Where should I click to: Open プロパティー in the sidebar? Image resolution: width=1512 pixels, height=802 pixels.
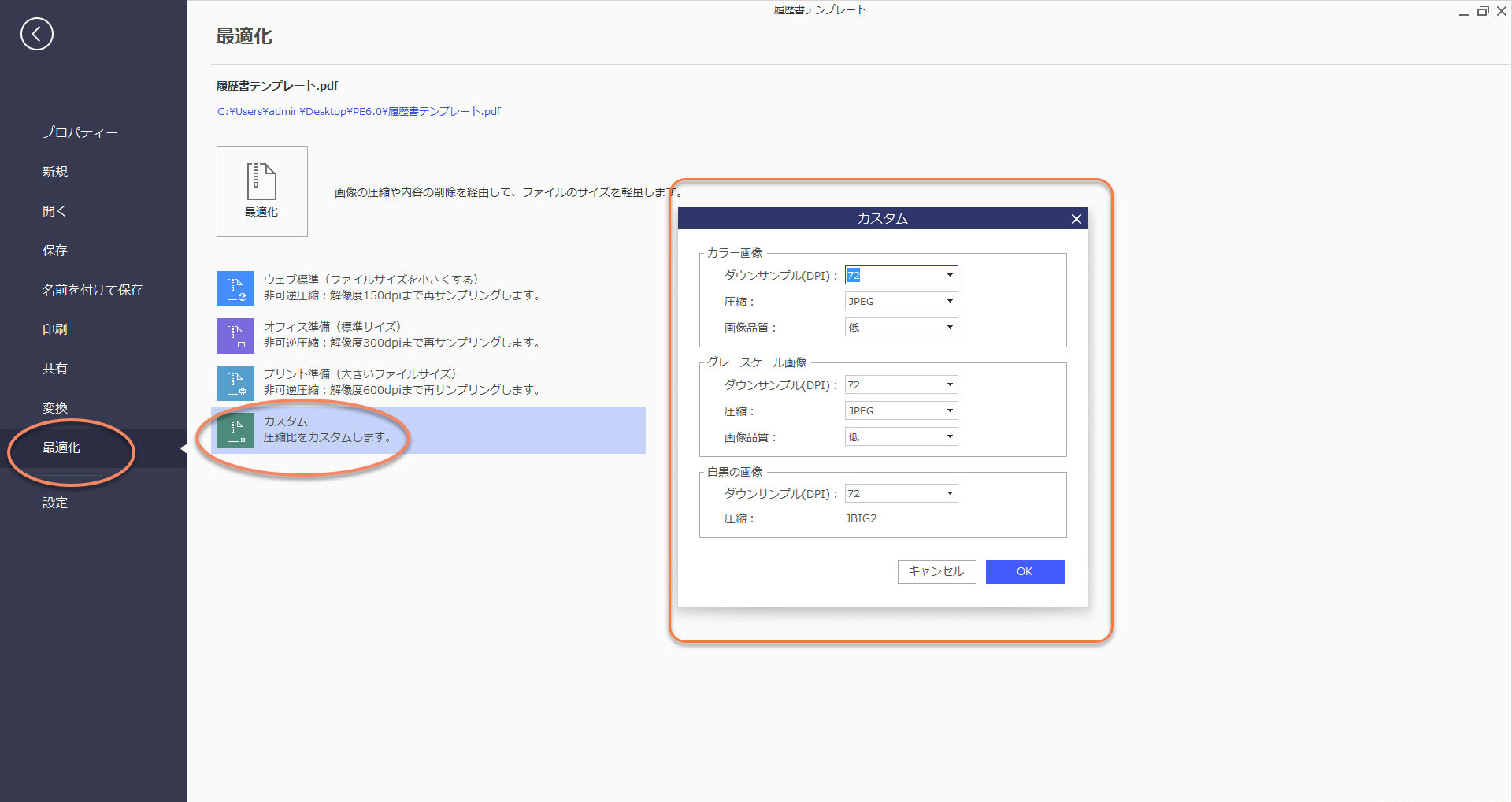[x=80, y=132]
